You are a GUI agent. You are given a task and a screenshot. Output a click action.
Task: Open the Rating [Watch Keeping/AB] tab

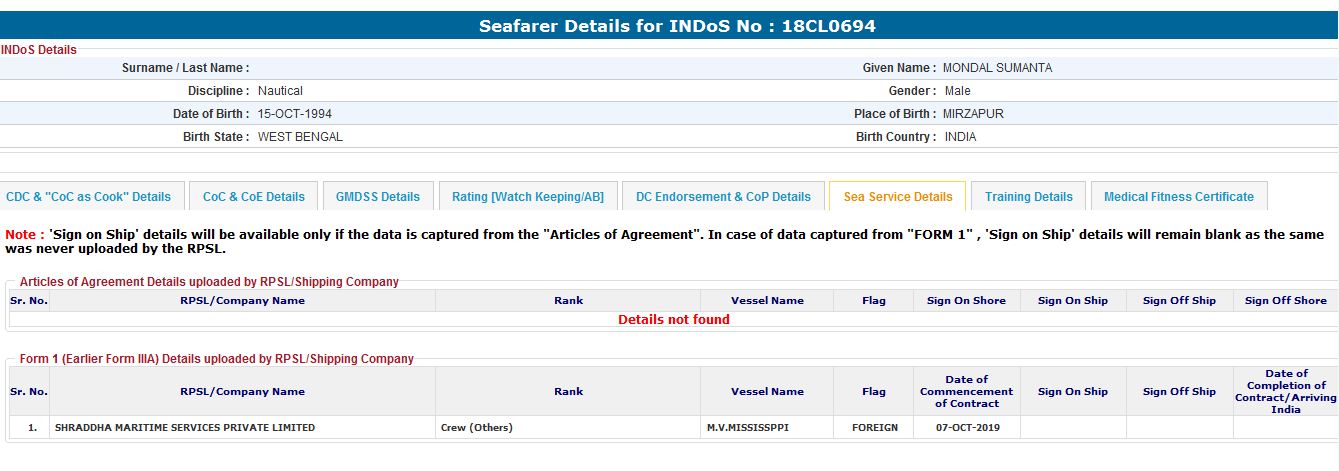click(528, 197)
